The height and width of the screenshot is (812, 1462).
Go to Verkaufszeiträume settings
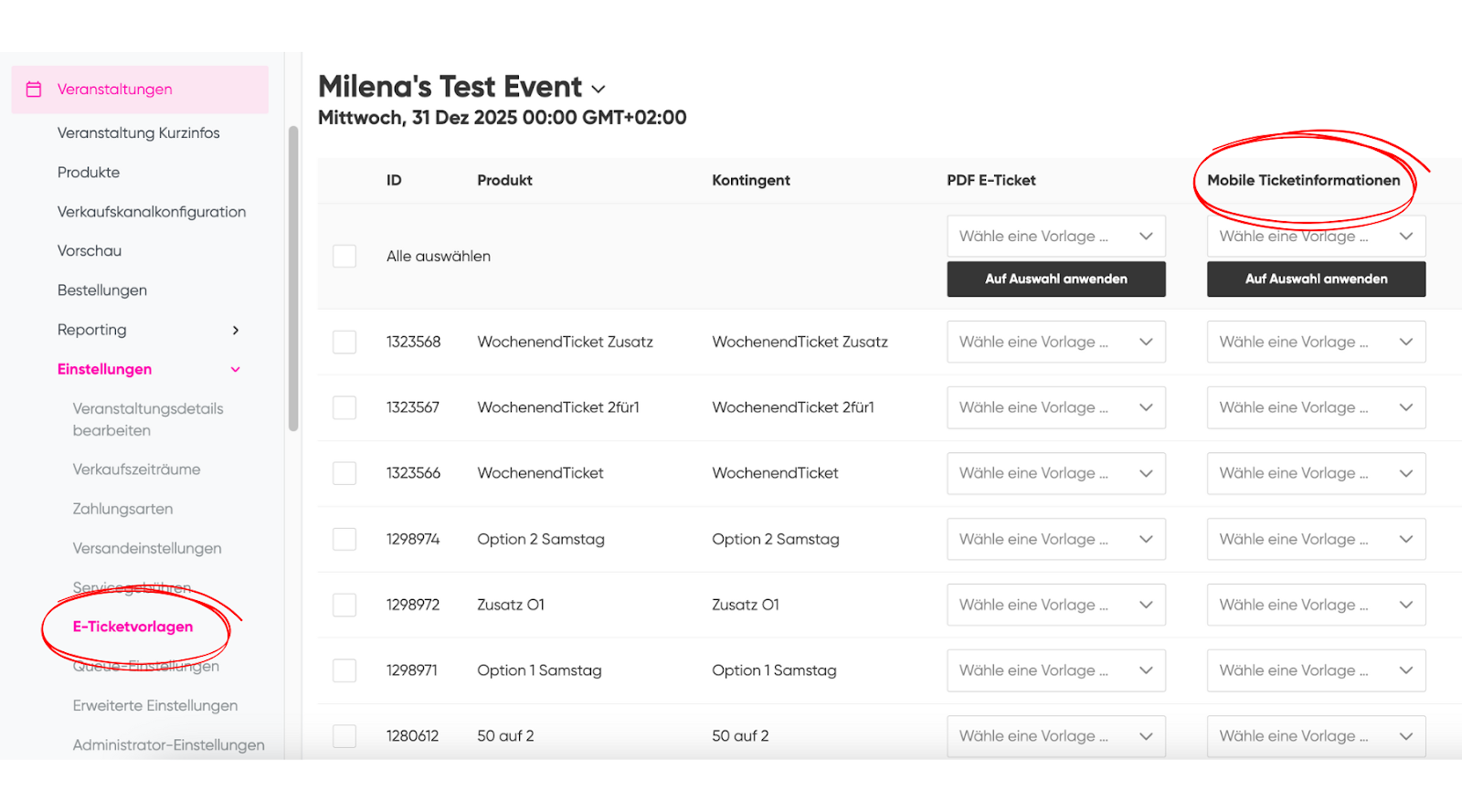pos(137,469)
